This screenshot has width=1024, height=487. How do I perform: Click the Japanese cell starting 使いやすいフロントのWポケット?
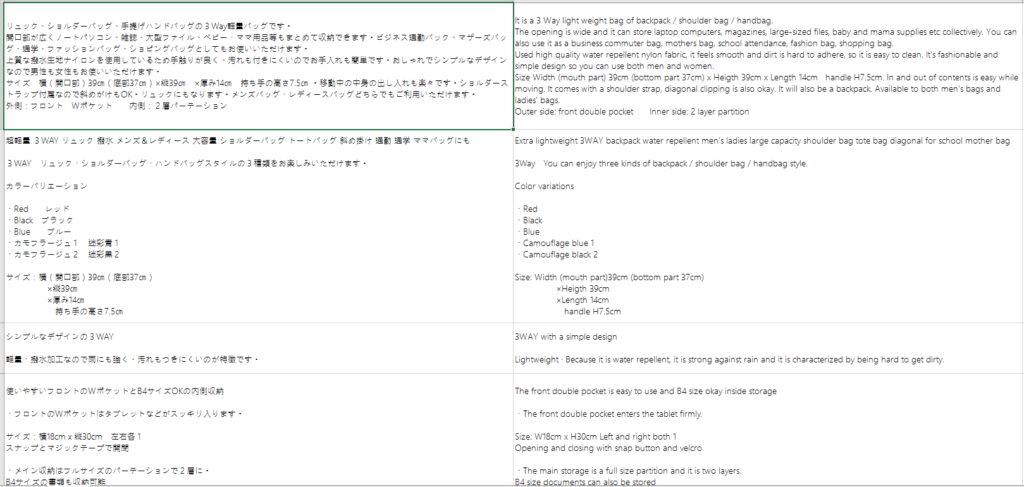pos(259,430)
